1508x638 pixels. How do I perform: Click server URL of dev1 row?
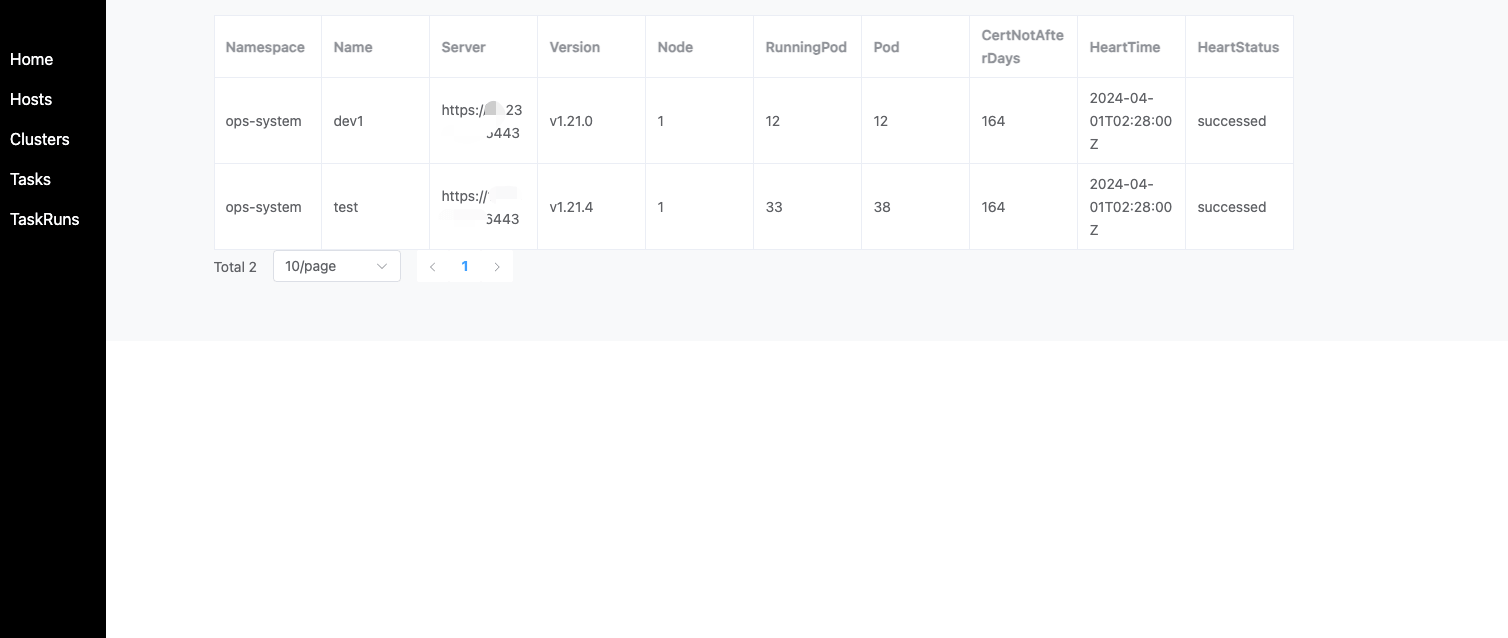[x=482, y=121]
